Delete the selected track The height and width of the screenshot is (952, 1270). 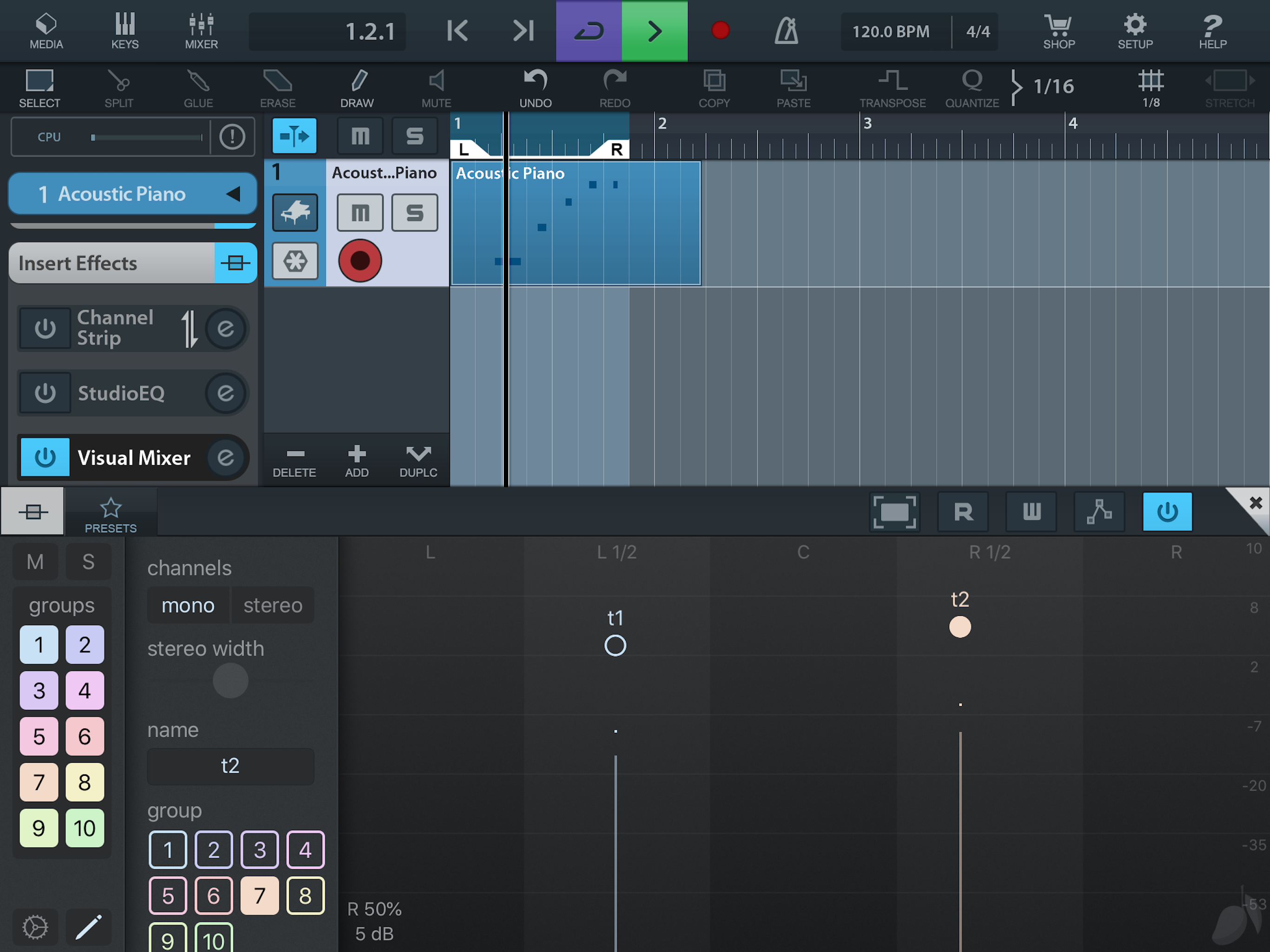point(294,461)
